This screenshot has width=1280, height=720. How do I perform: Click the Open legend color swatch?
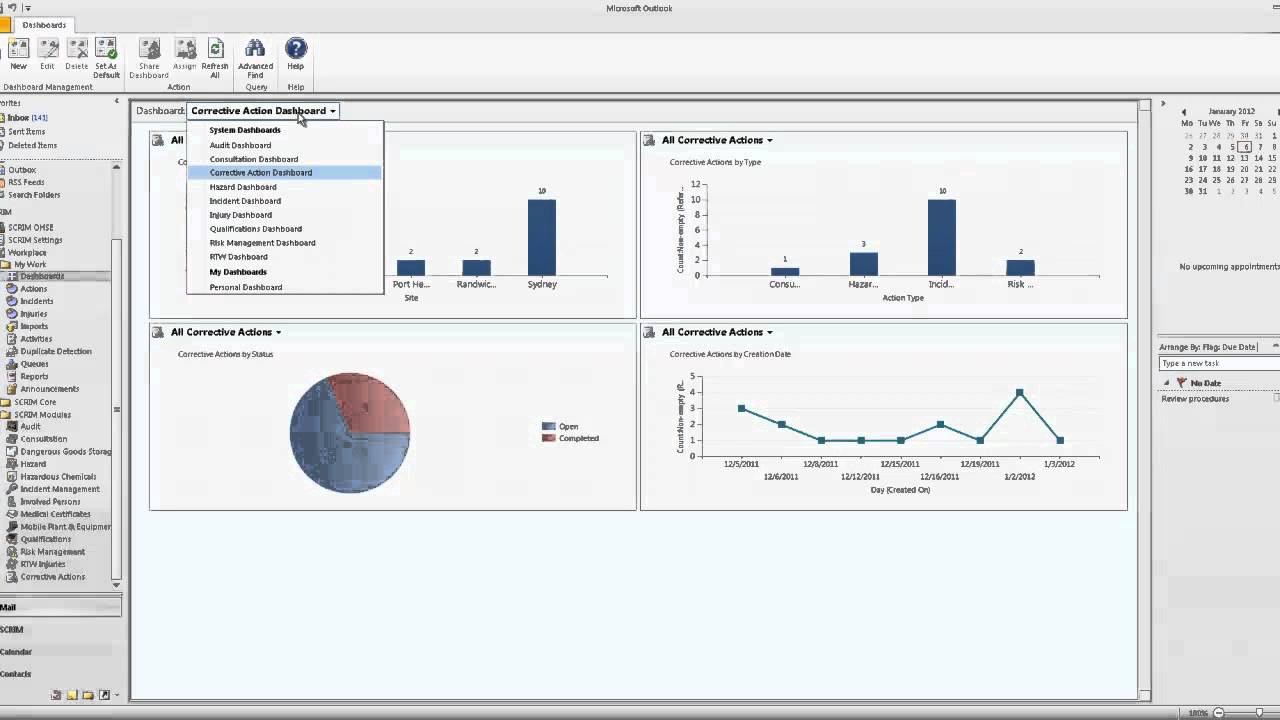point(548,427)
